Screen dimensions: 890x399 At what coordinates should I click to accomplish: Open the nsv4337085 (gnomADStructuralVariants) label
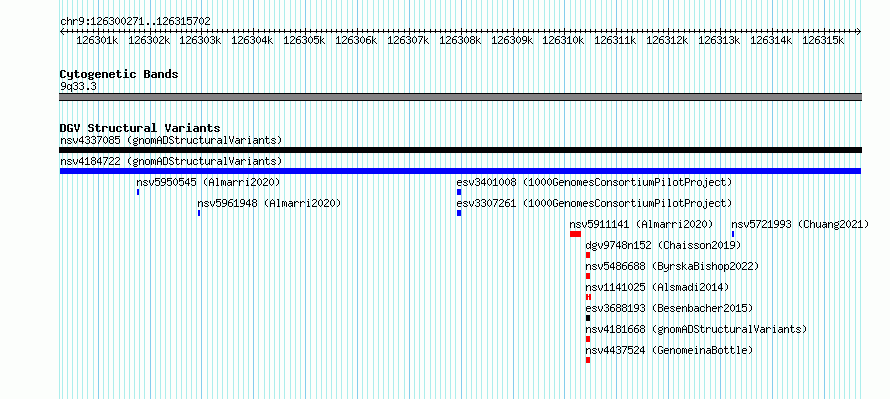click(x=171, y=140)
